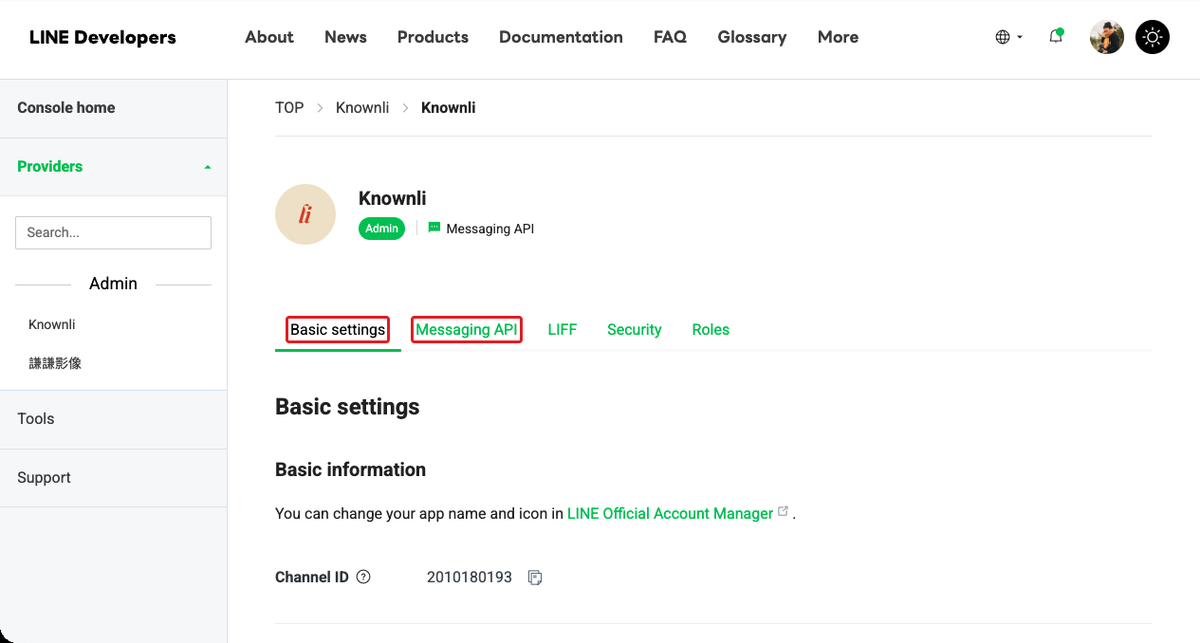Go to Console home

click(113, 108)
